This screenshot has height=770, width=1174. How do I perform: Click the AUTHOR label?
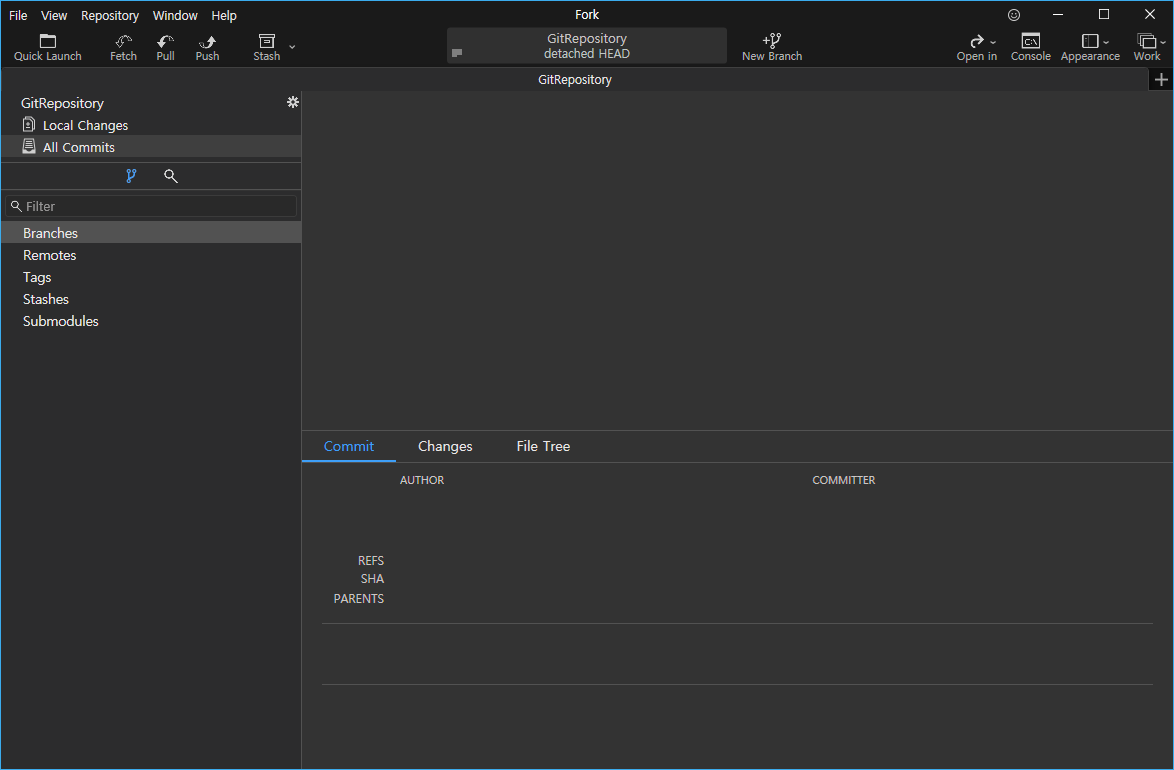pyautogui.click(x=422, y=480)
